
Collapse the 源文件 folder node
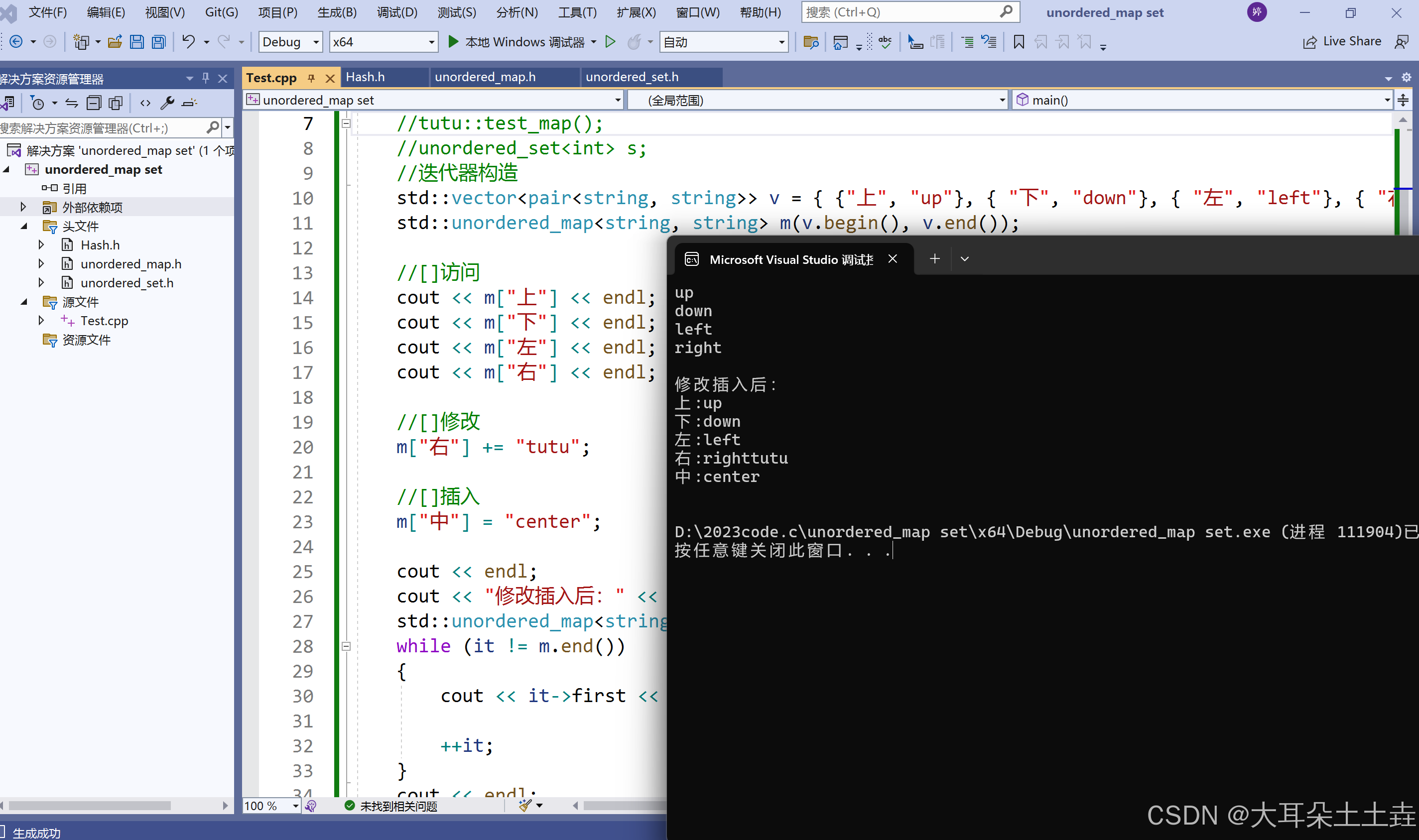tap(24, 302)
